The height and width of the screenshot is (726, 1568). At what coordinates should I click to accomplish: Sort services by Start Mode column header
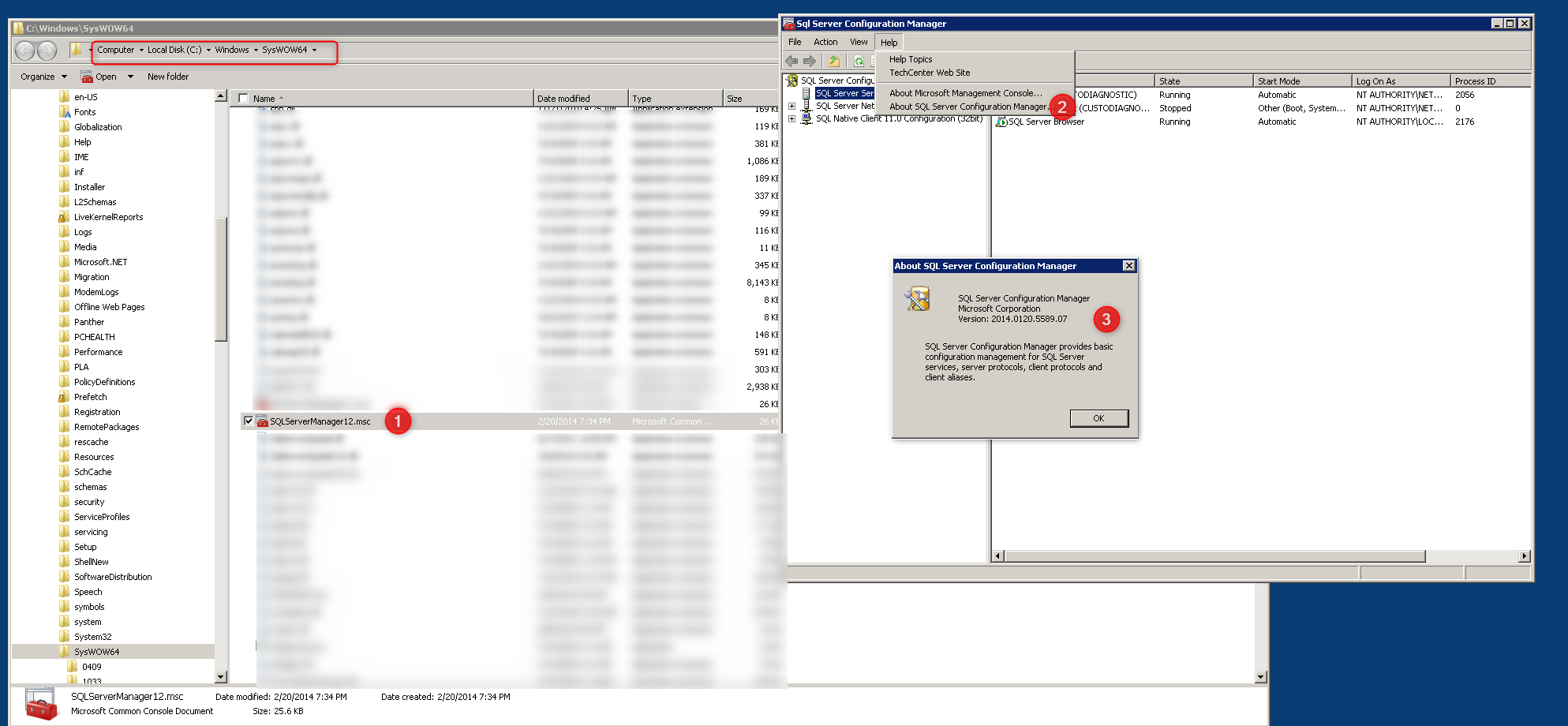1302,81
